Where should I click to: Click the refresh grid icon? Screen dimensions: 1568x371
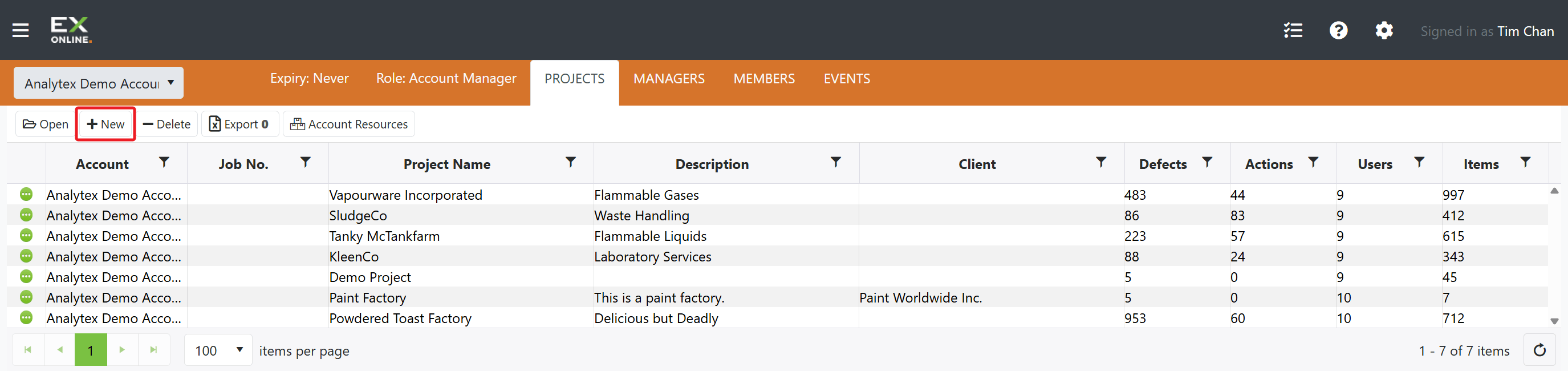click(x=1539, y=350)
